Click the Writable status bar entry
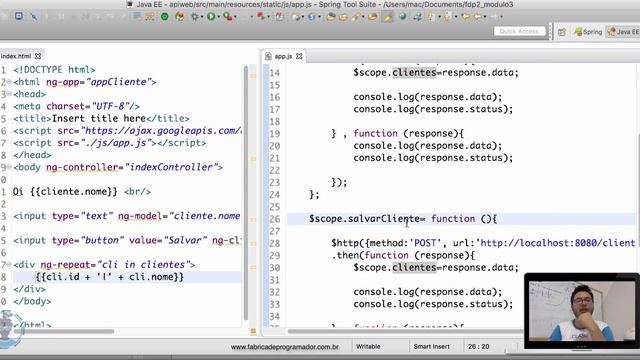The width and height of the screenshot is (640, 360). [368, 346]
